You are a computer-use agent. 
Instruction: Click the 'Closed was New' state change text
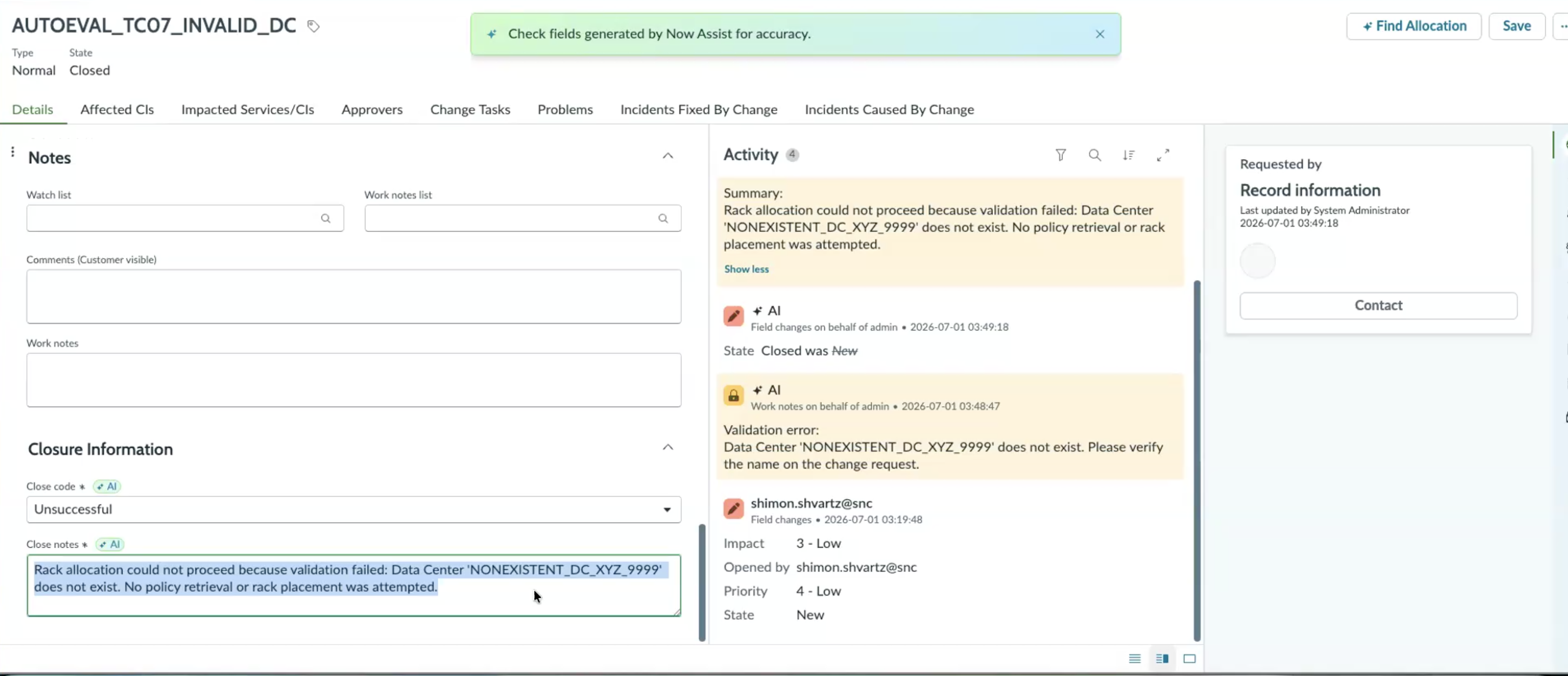[809, 351]
